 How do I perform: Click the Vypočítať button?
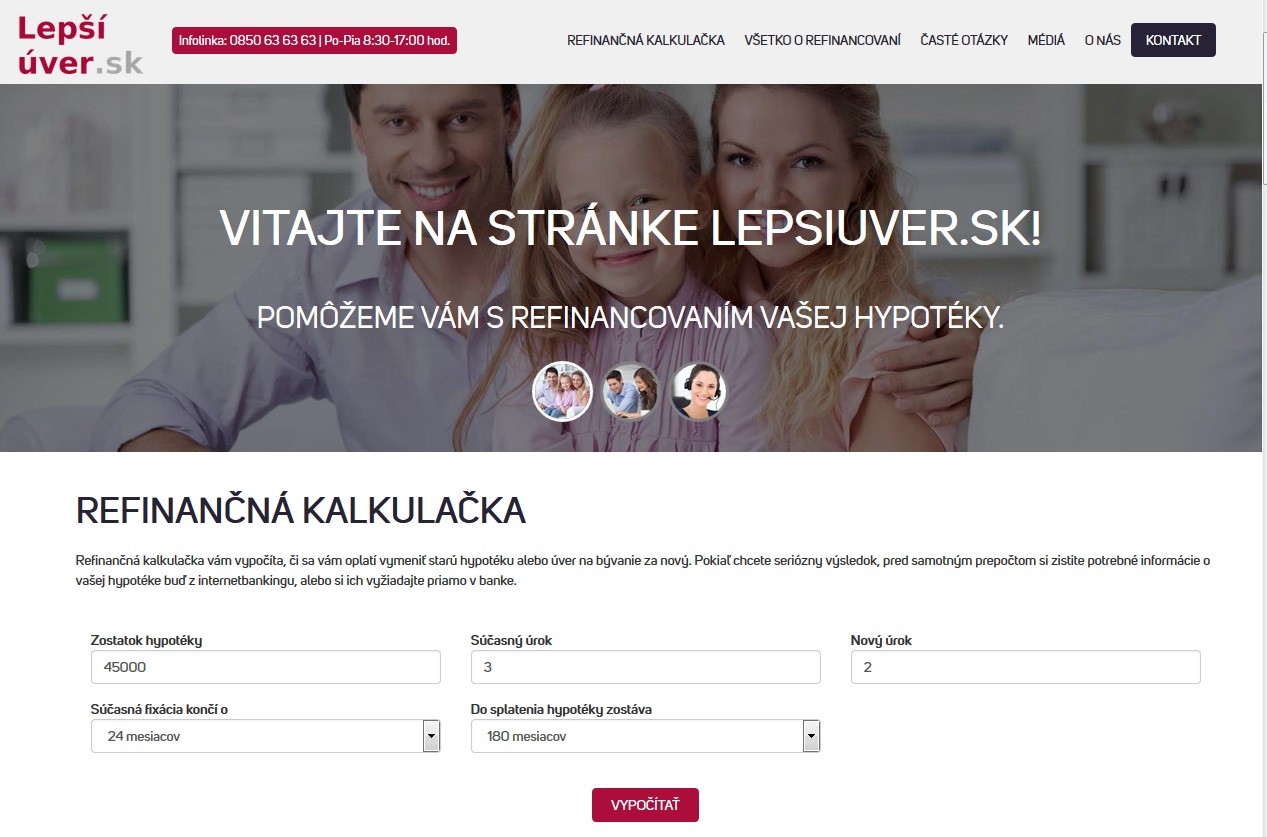[x=645, y=805]
